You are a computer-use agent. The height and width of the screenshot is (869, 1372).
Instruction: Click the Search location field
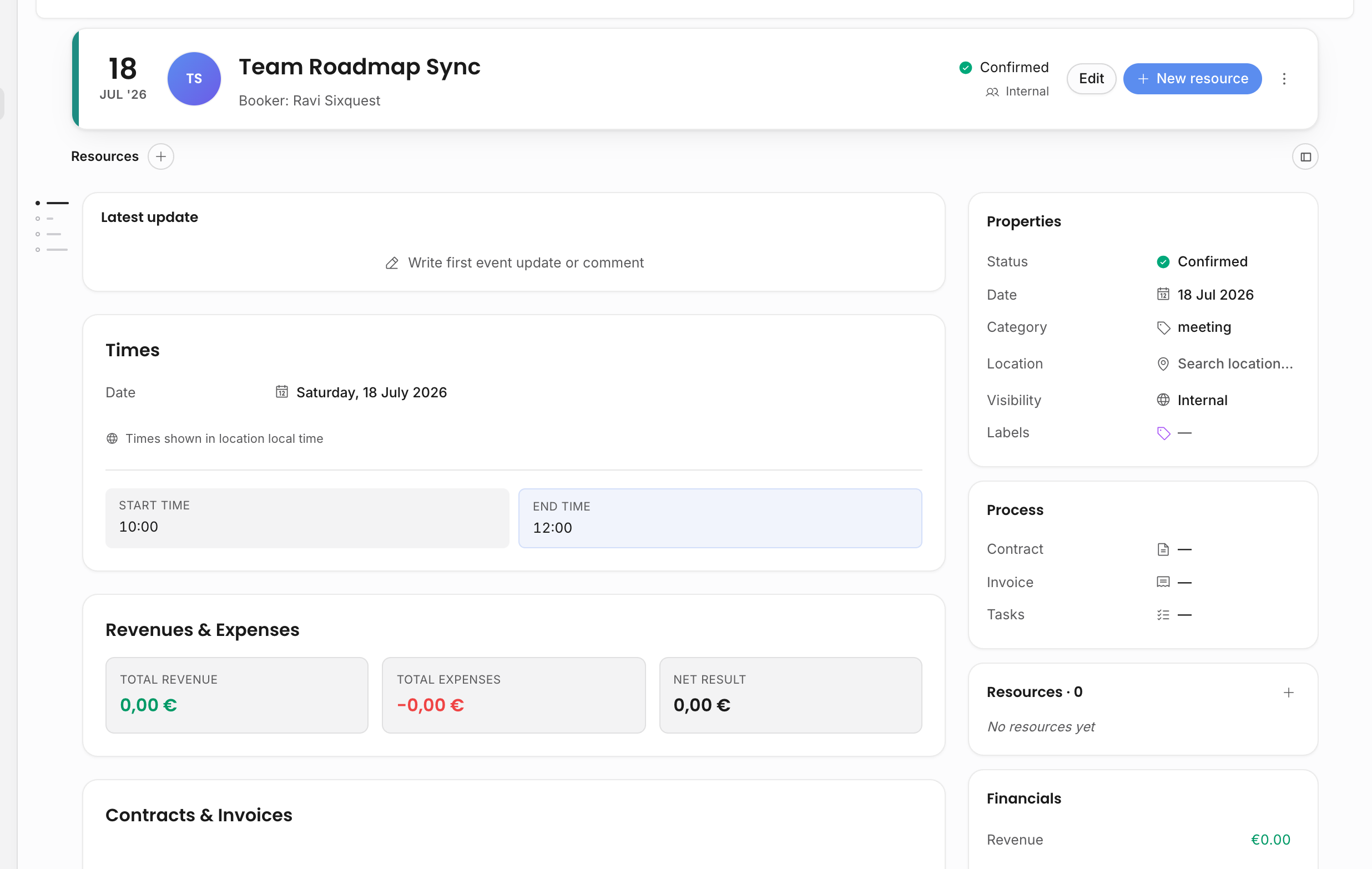1225,363
